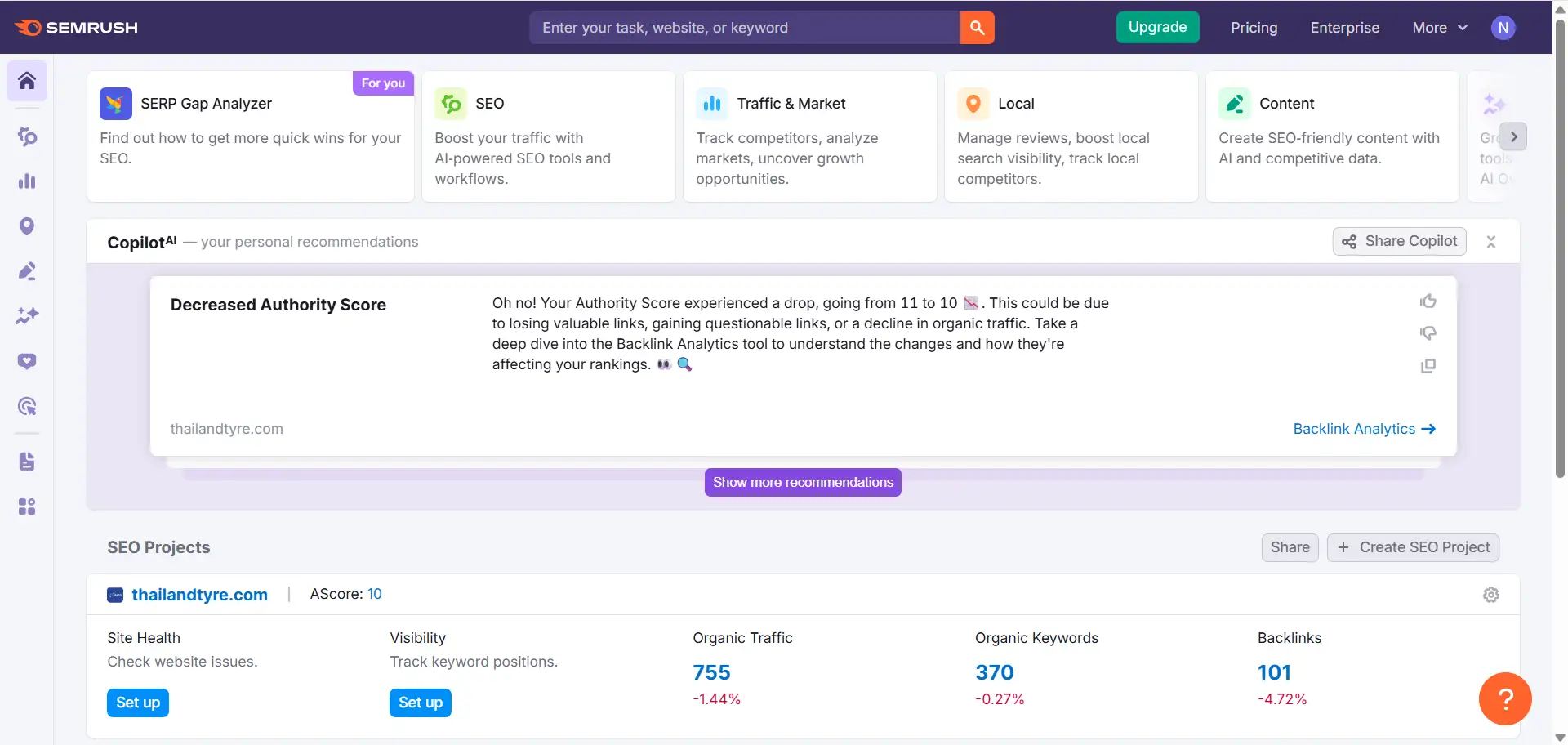This screenshot has height=745, width=1568.
Task: Set up Visibility tracking
Action: [x=421, y=703]
